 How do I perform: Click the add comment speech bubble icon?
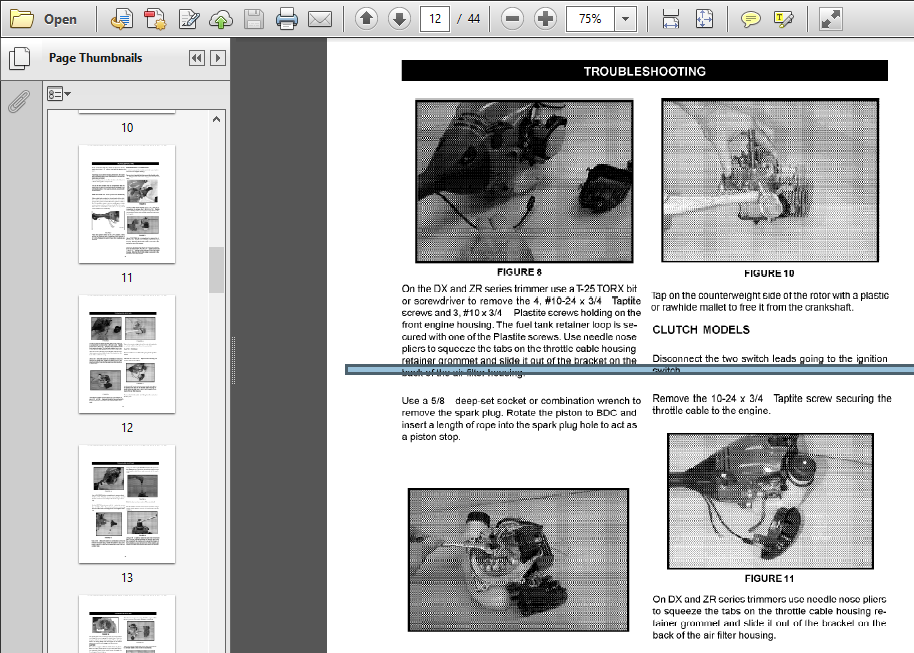click(750, 19)
